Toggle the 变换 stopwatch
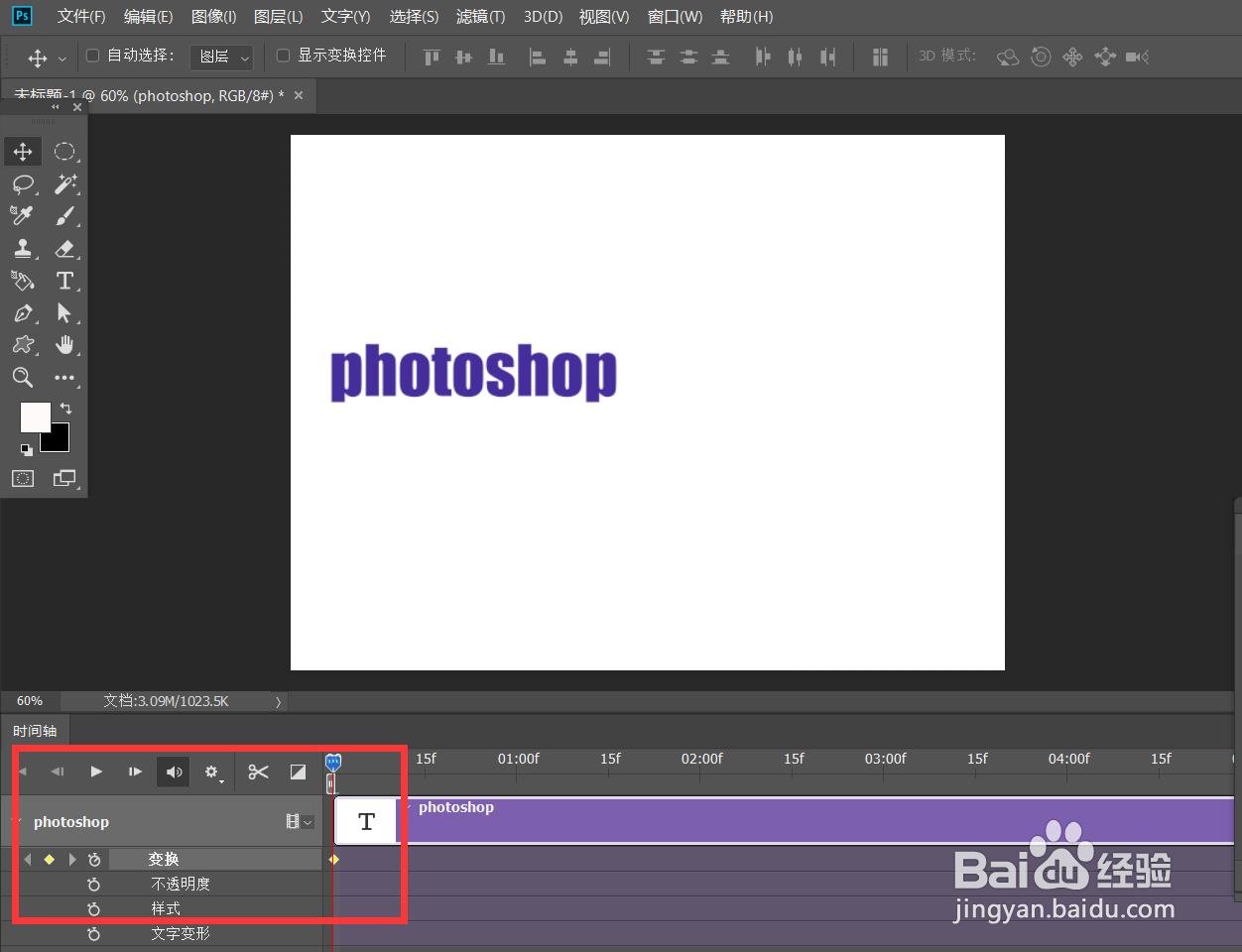The width and height of the screenshot is (1242, 952). click(x=93, y=859)
